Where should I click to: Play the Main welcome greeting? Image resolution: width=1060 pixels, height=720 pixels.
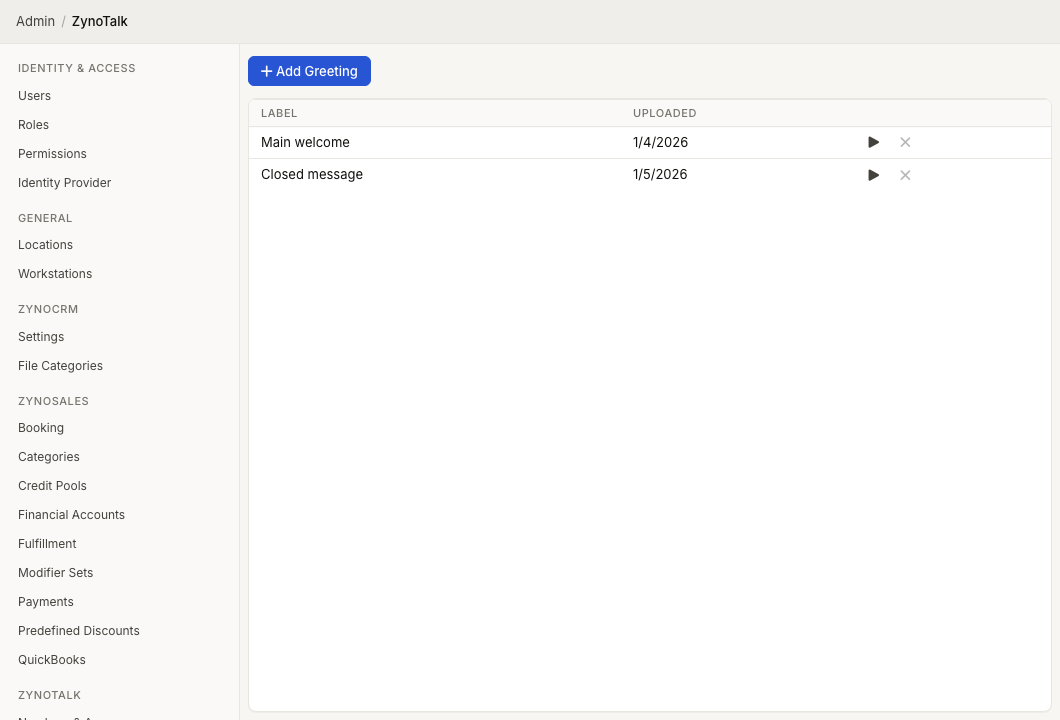[x=873, y=142]
